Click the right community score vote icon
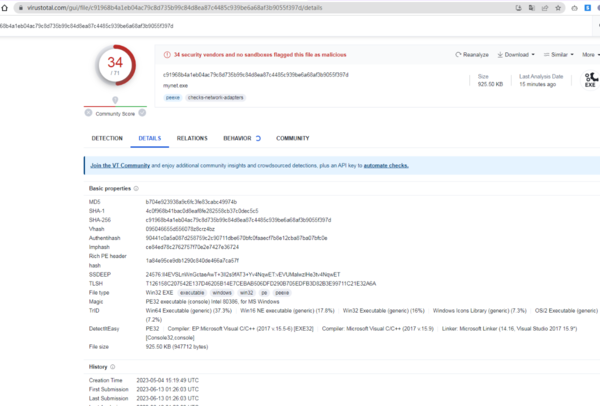Viewport: 600px width, 406px height. point(142,113)
